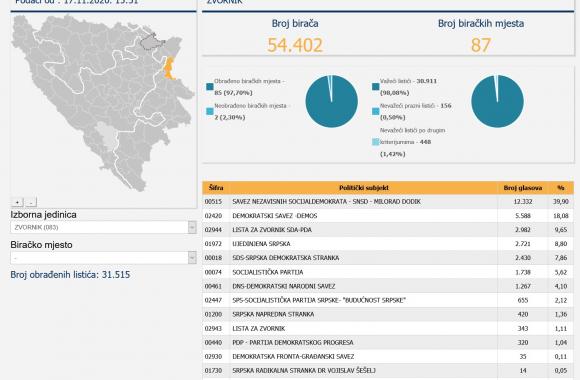The image size is (580, 380).
Task: Click Broj obrađenih listića: 31.515 text
Action: 70,275
